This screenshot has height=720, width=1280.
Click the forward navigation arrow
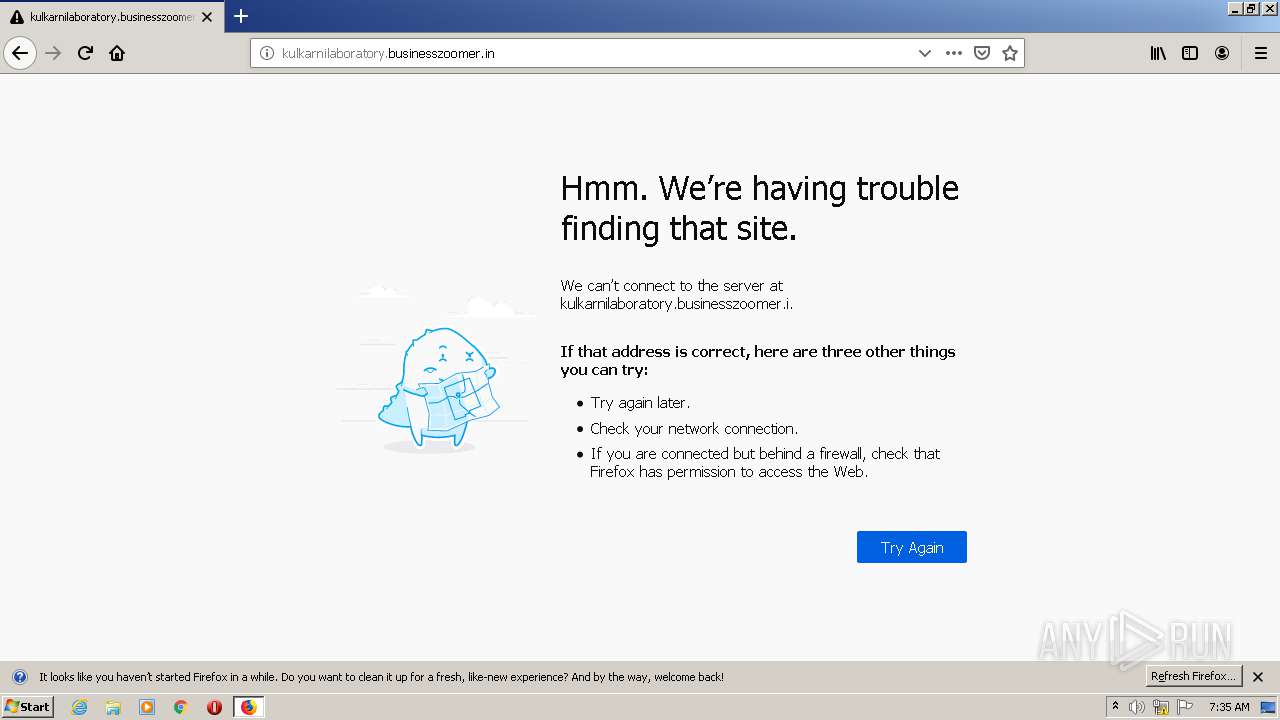pyautogui.click(x=54, y=53)
